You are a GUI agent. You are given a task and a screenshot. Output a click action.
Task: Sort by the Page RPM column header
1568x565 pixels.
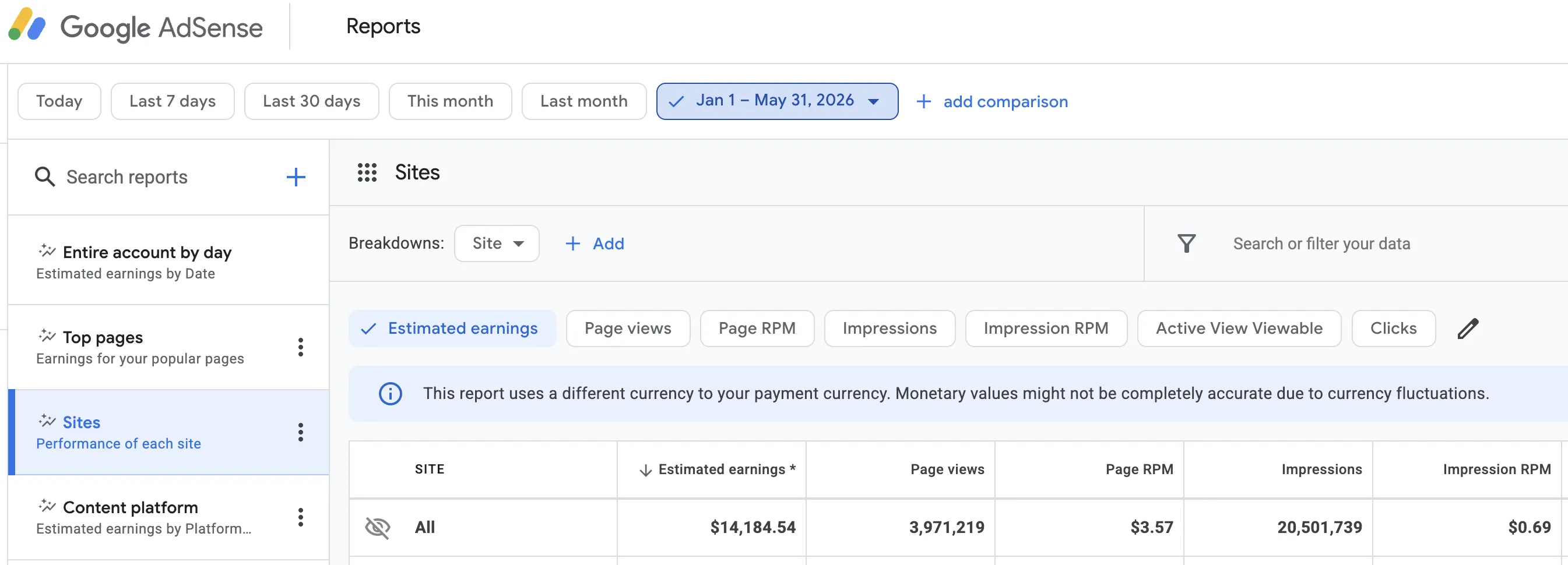tap(1139, 469)
